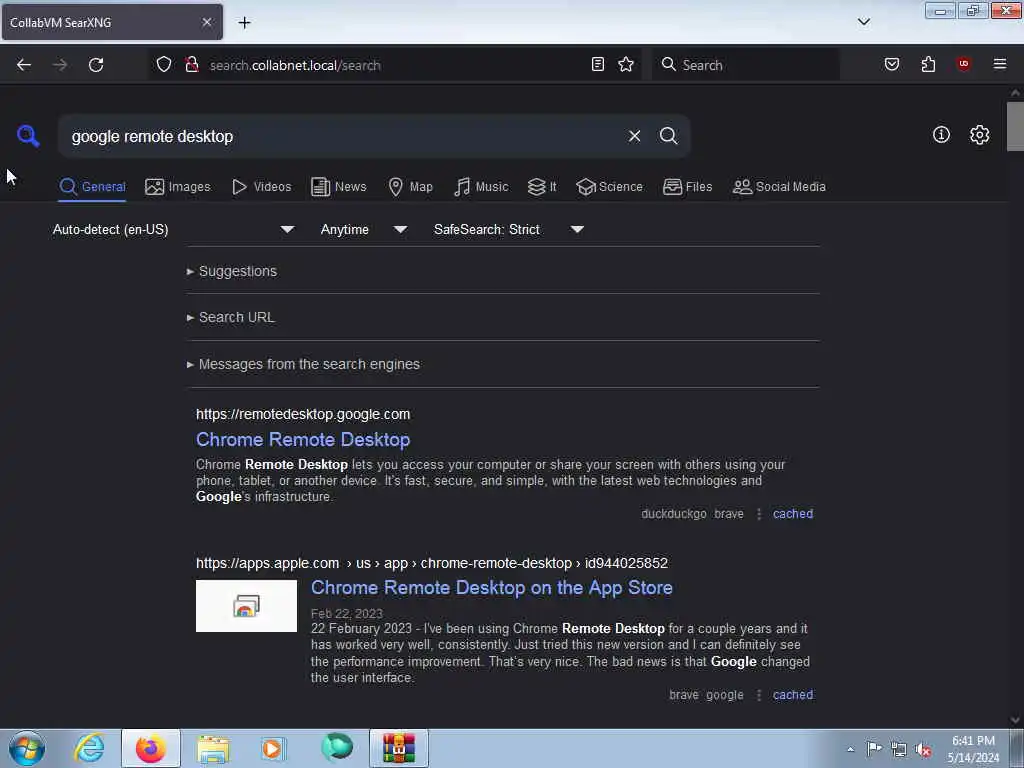Screen dimensions: 1024x768
Task: Click the SearXNG logo magnifier icon
Action: 28,136
